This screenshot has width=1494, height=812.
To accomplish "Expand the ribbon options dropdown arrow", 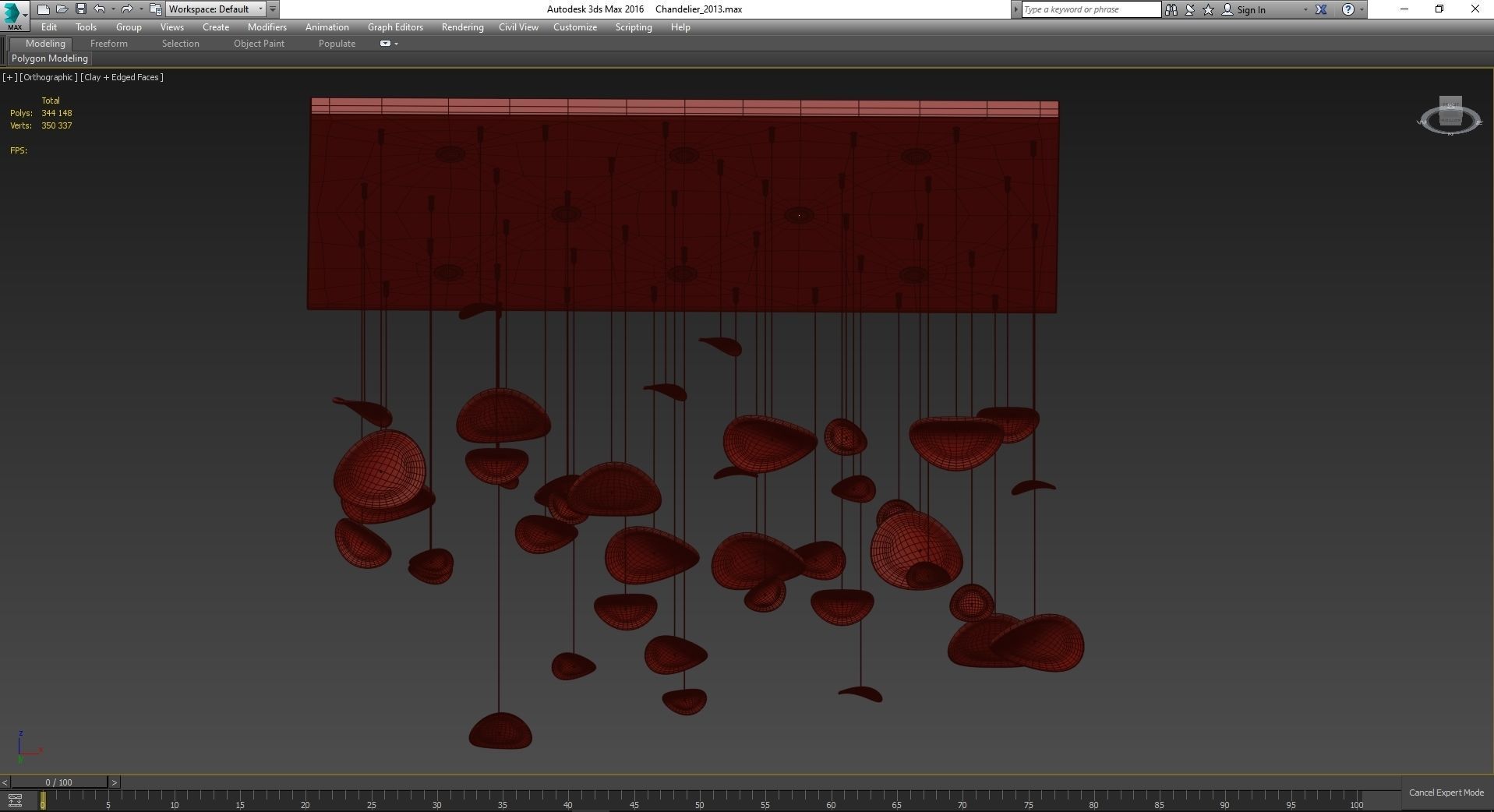I will tap(397, 44).
